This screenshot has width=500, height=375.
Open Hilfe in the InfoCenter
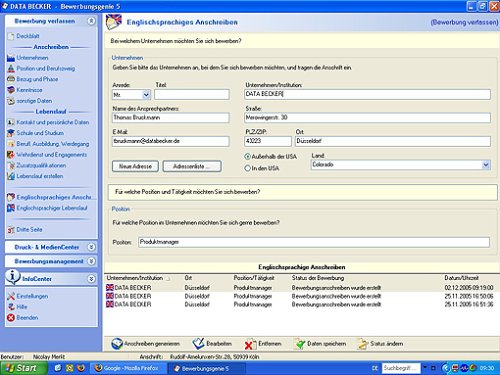pyautogui.click(x=17, y=307)
